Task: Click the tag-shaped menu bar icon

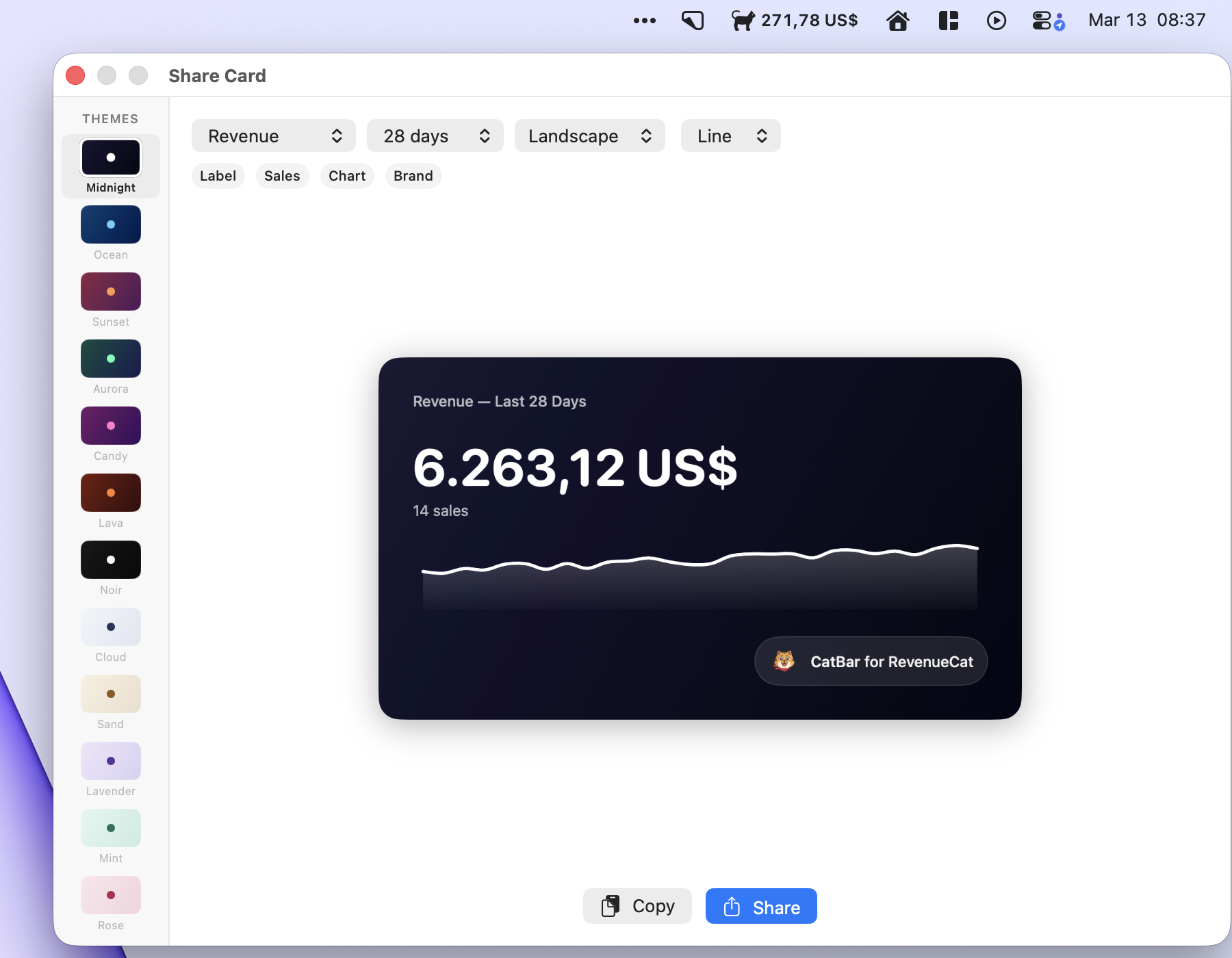Action: coord(693,21)
